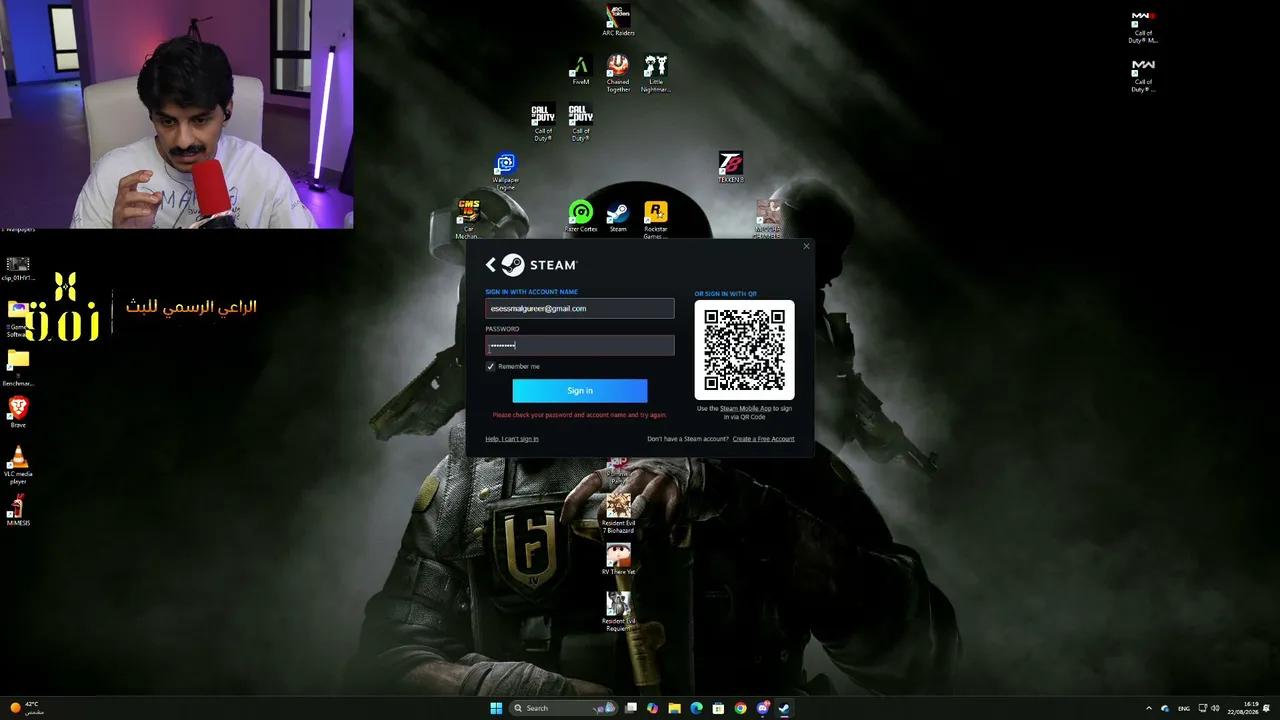Open the Create a Free Account link

coord(763,439)
